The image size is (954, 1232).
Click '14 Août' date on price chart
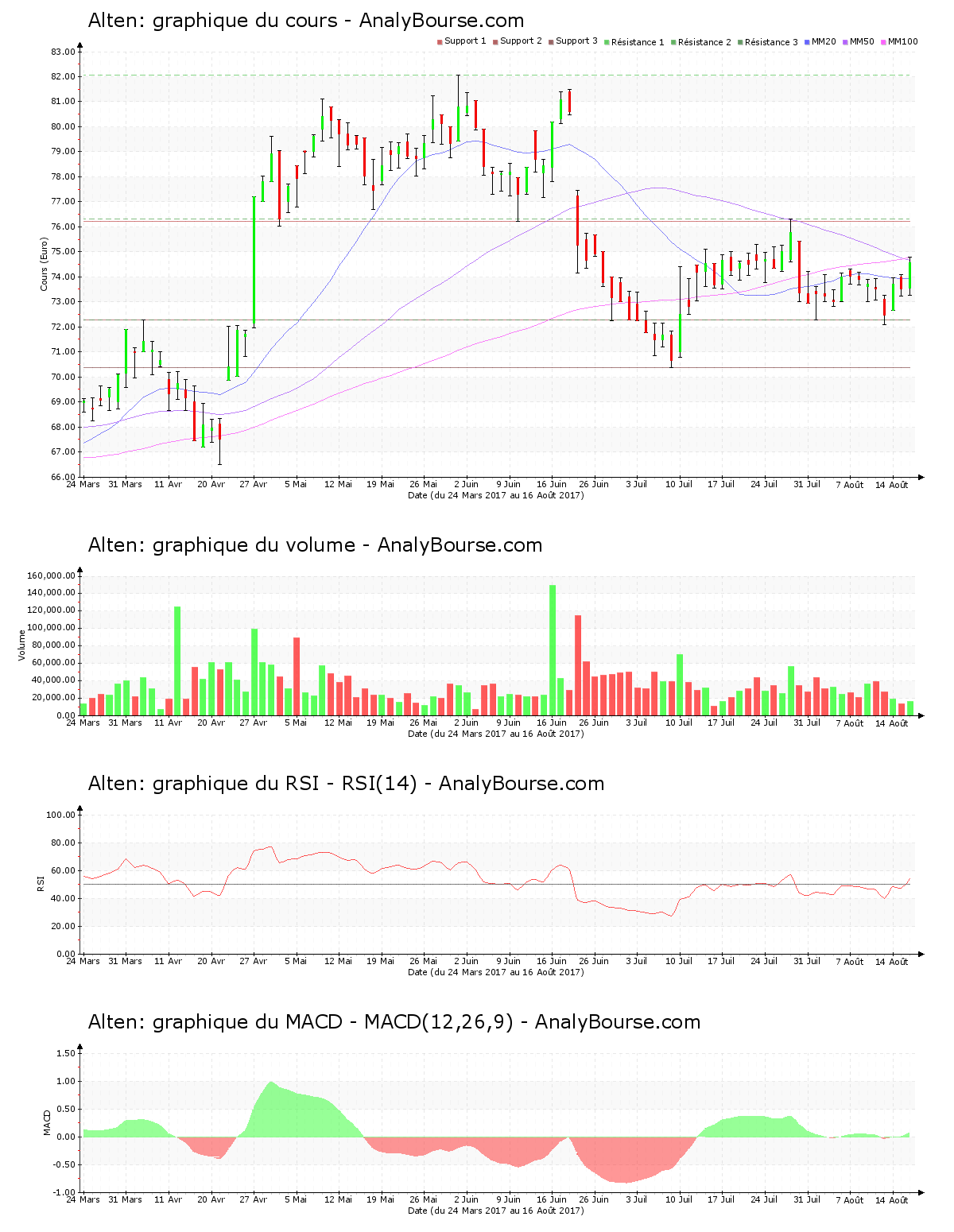click(892, 485)
